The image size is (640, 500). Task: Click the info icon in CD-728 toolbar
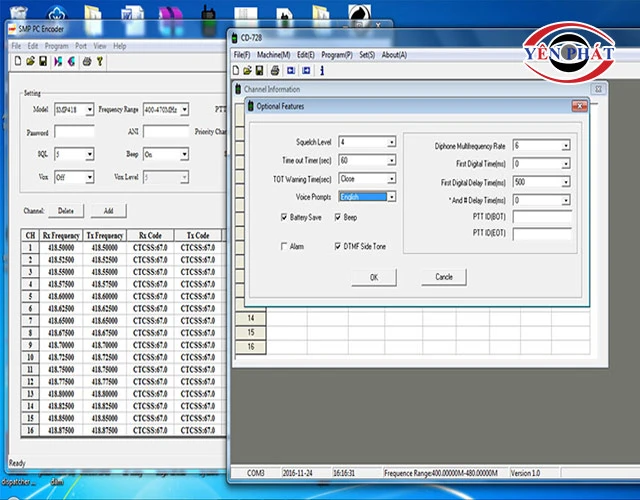[321, 71]
